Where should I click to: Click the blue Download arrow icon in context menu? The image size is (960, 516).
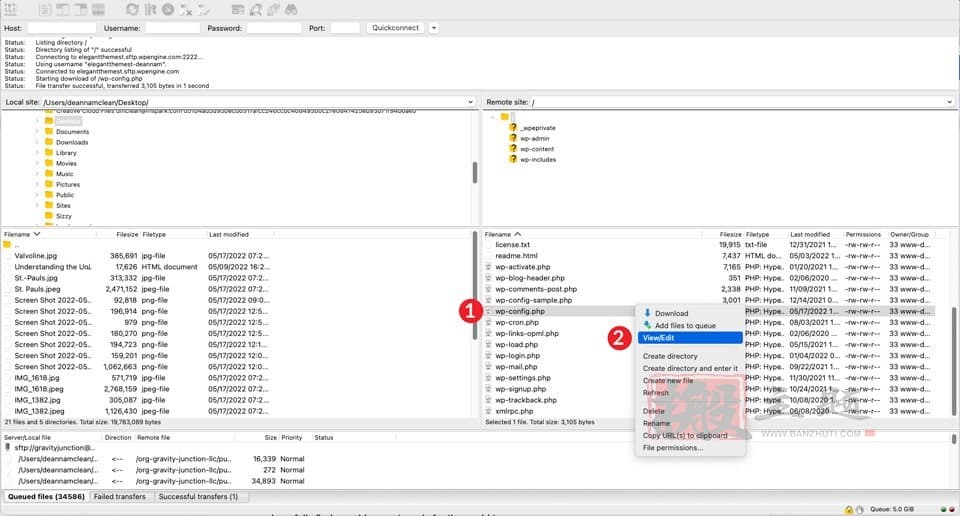coord(647,313)
